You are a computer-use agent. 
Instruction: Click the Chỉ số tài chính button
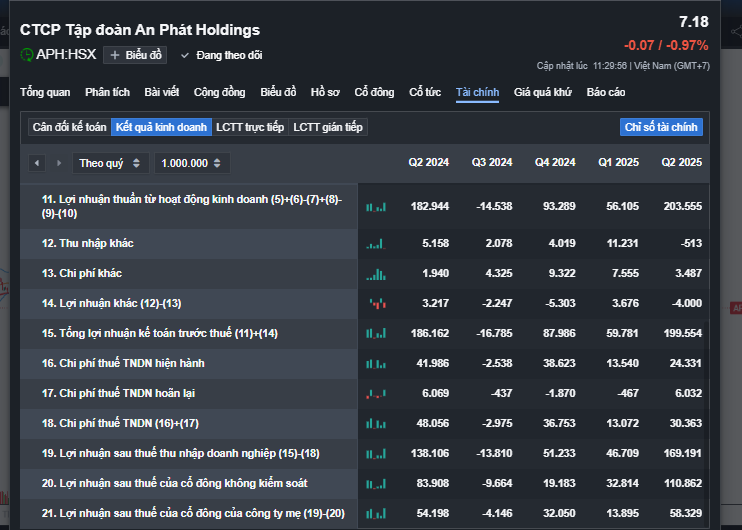click(661, 127)
